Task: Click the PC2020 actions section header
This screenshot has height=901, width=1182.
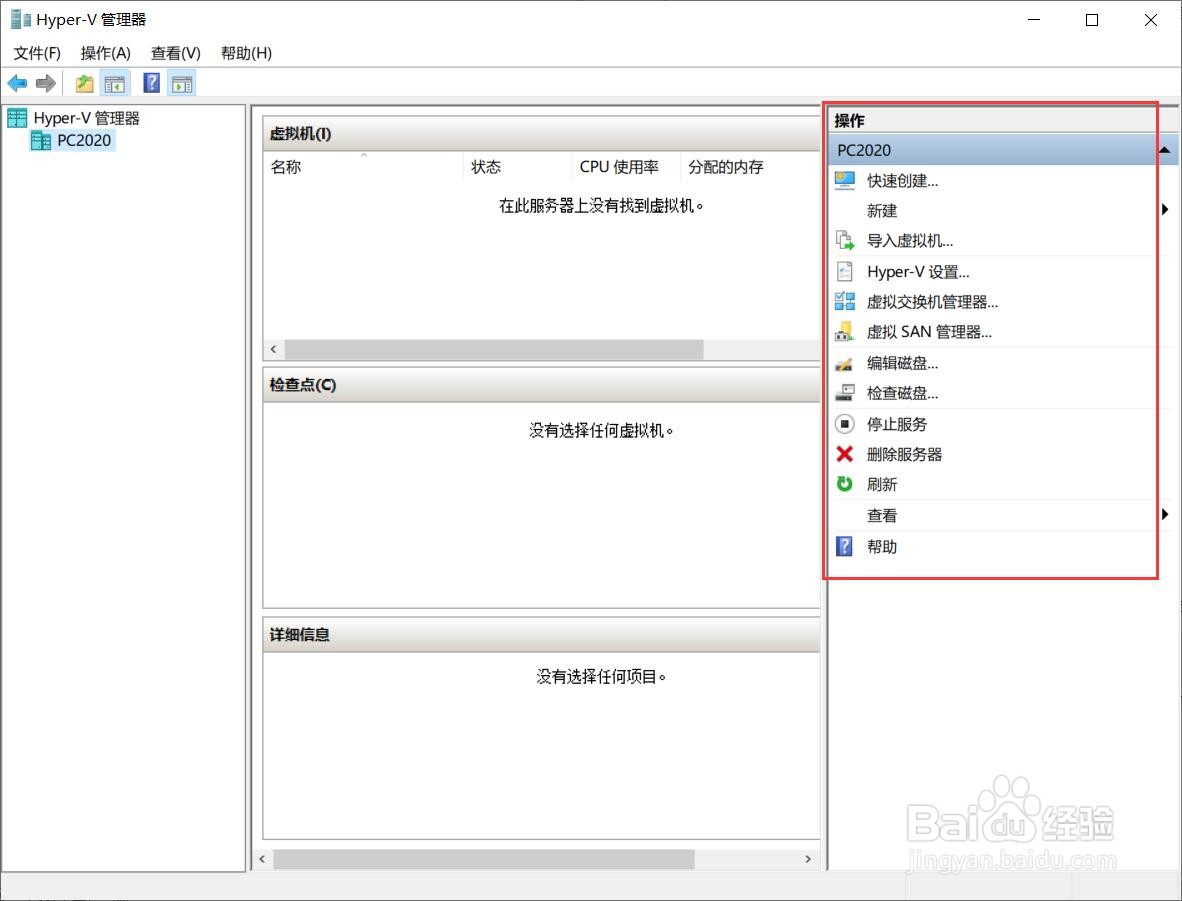Action: click(1003, 150)
